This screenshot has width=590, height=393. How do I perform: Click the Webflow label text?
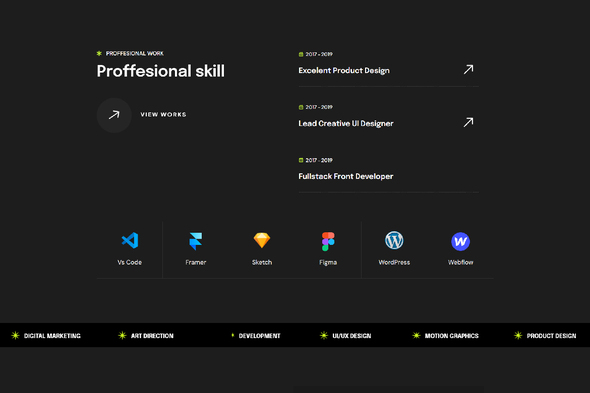(461, 262)
